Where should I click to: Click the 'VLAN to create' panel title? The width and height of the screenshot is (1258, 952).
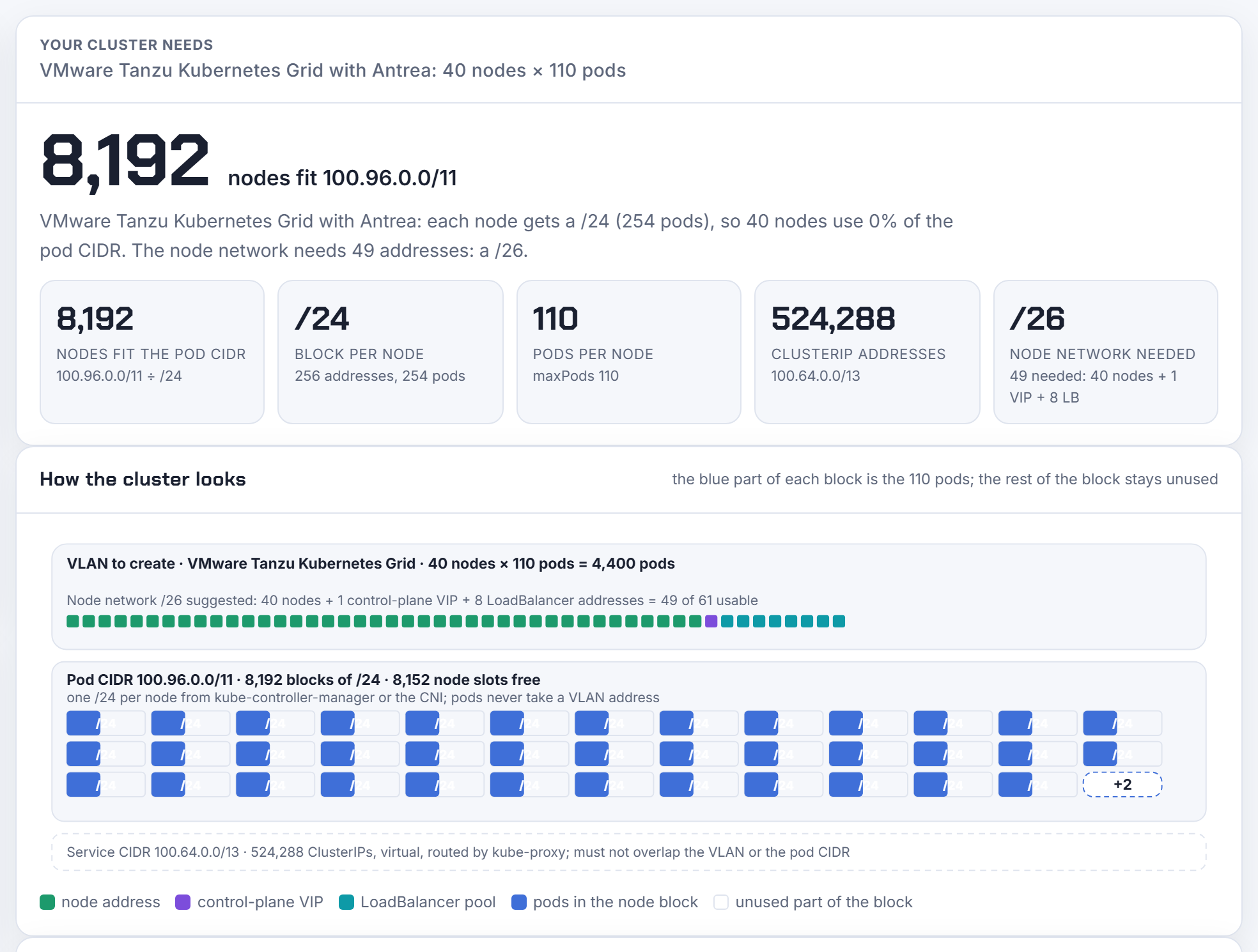pyautogui.click(x=371, y=564)
